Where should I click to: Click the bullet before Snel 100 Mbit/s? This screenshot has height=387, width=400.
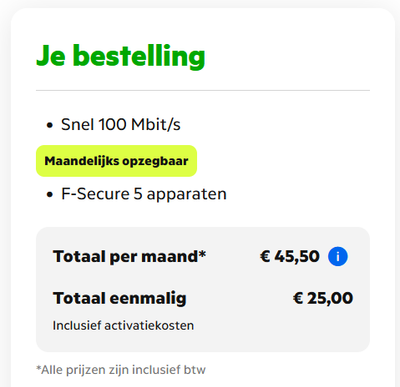coord(50,126)
